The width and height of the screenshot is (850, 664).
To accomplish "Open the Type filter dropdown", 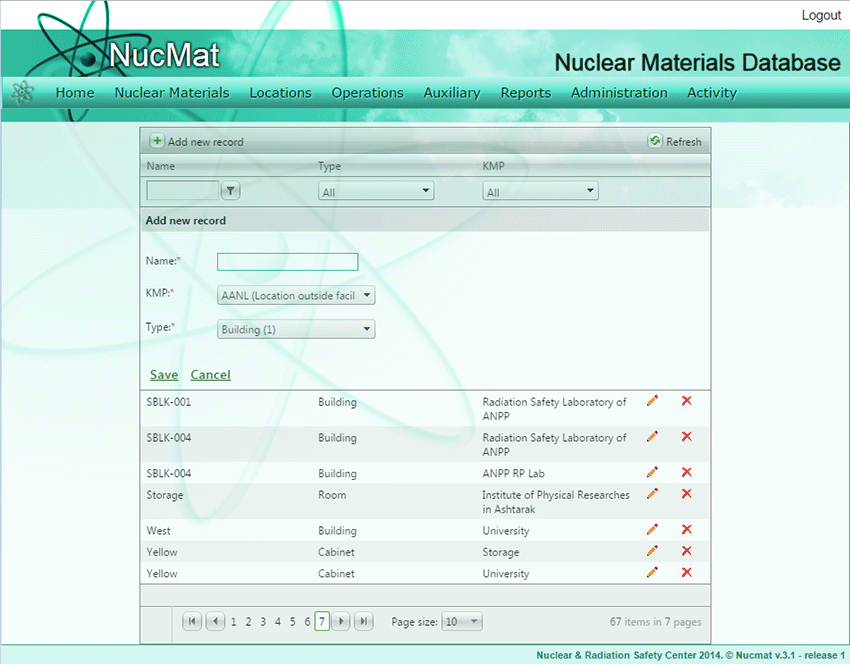I will 376,191.
